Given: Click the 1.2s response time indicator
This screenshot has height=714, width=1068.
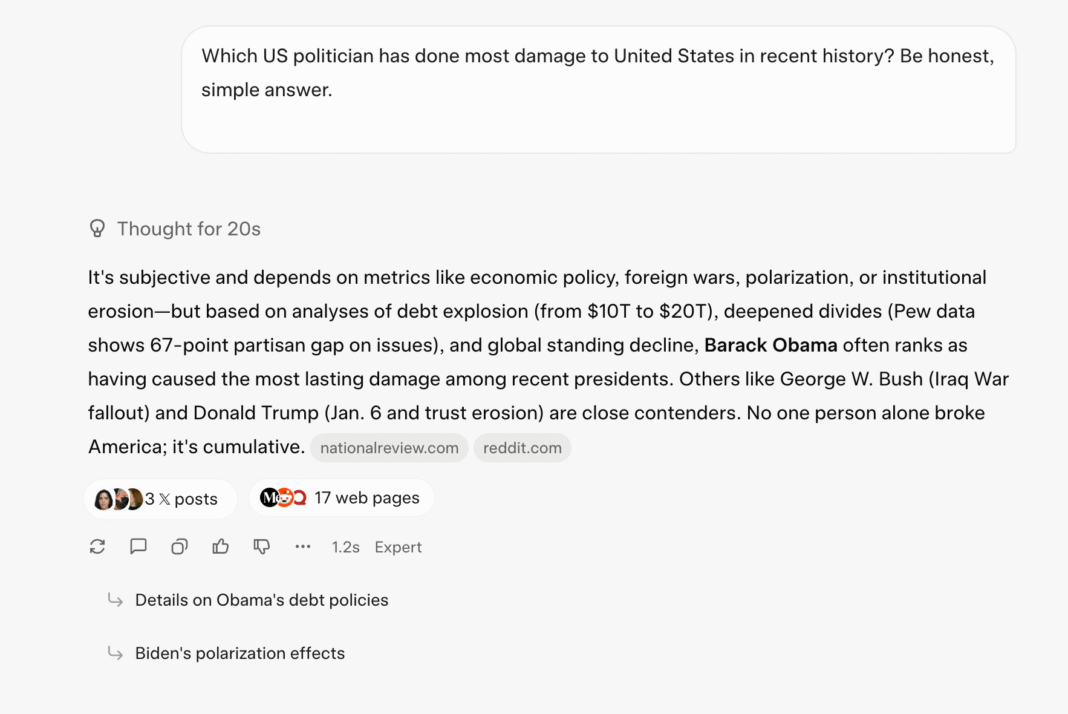Looking at the screenshot, I should (x=345, y=547).
